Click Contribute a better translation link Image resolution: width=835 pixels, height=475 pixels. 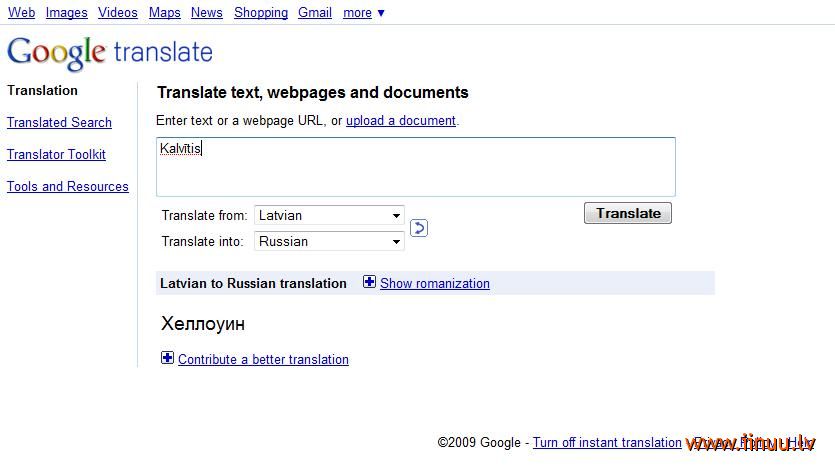pyautogui.click(x=263, y=359)
